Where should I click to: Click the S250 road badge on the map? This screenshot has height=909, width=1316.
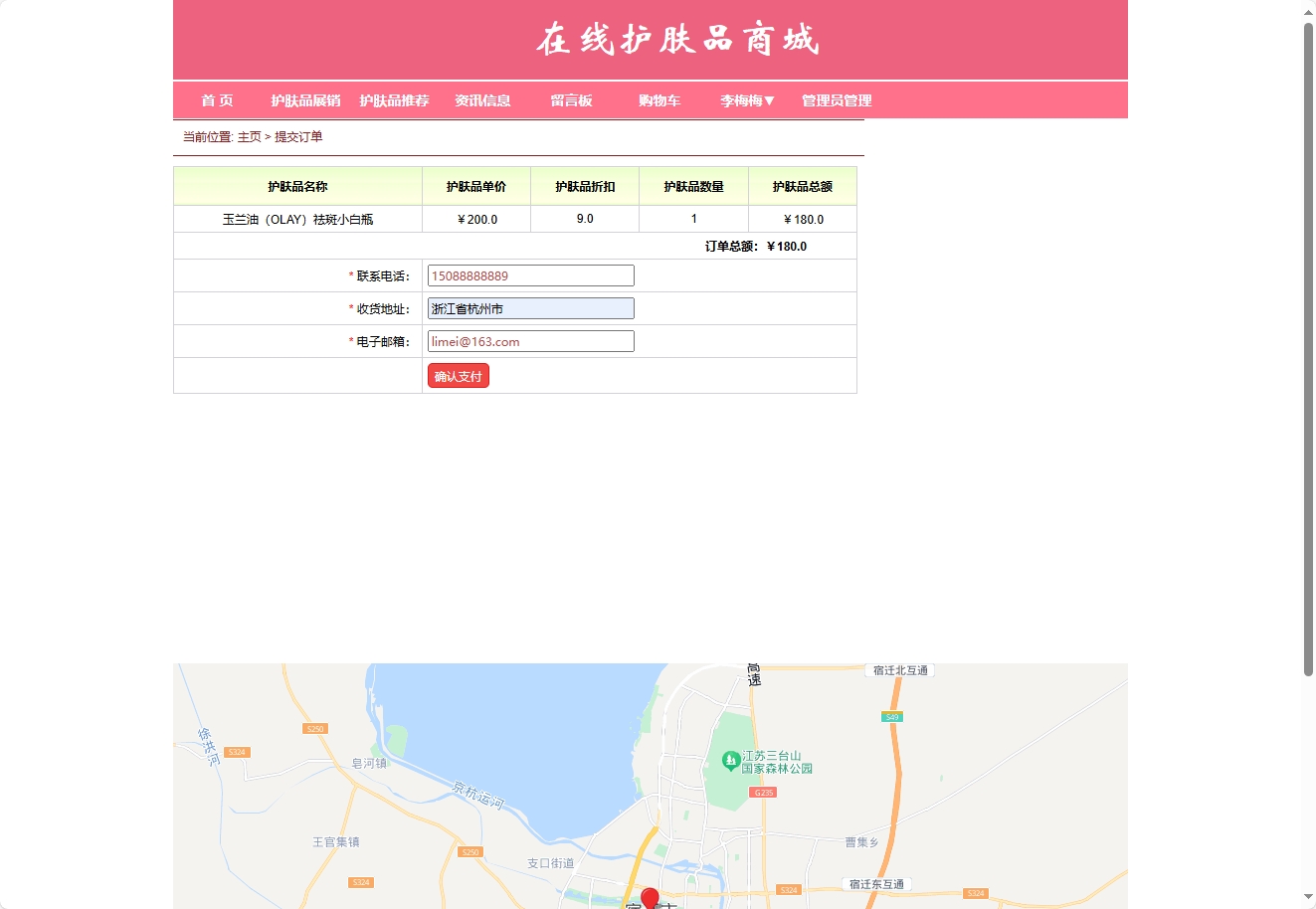pos(316,728)
